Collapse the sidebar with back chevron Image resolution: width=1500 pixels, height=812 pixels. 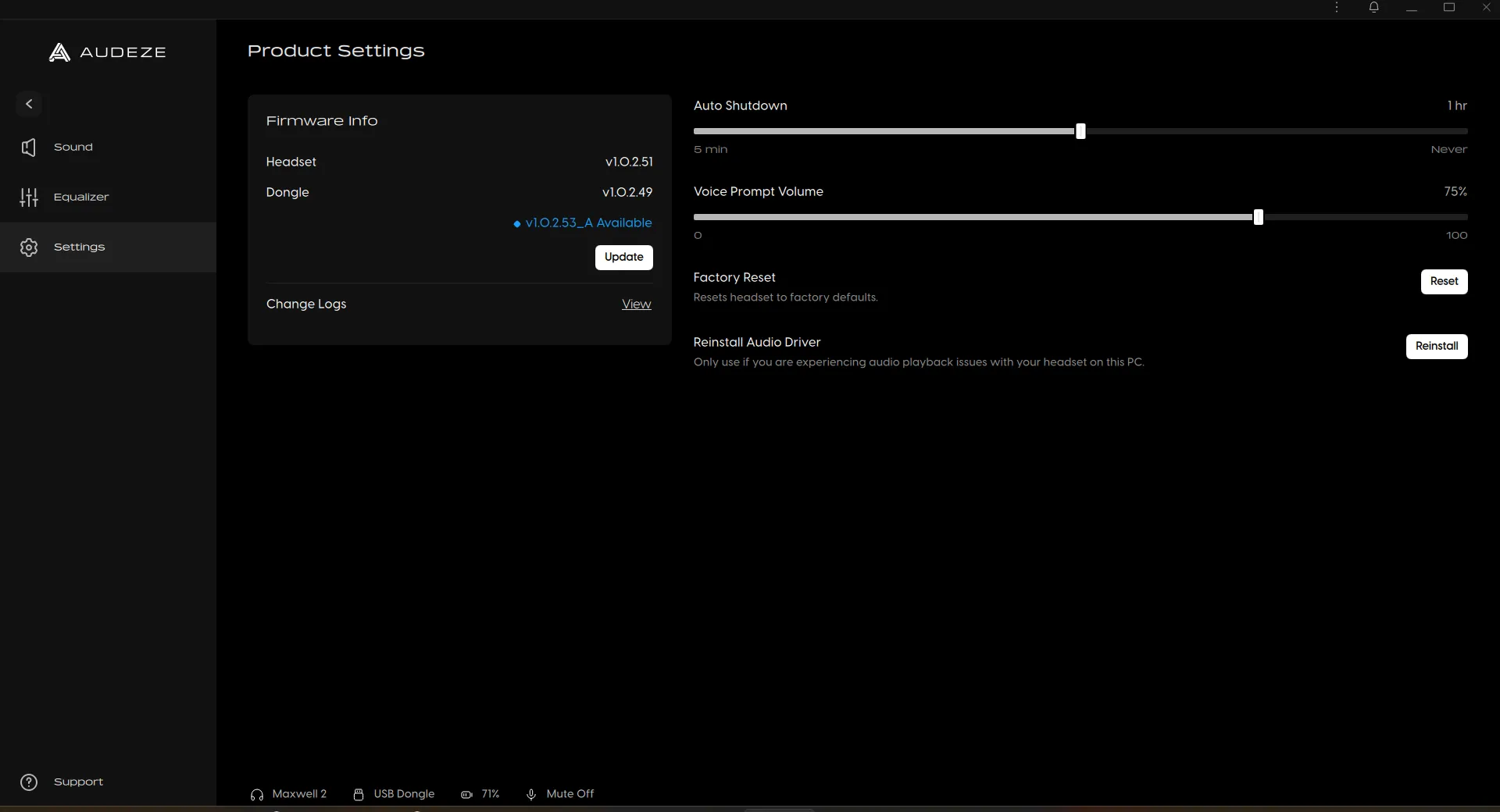[29, 104]
